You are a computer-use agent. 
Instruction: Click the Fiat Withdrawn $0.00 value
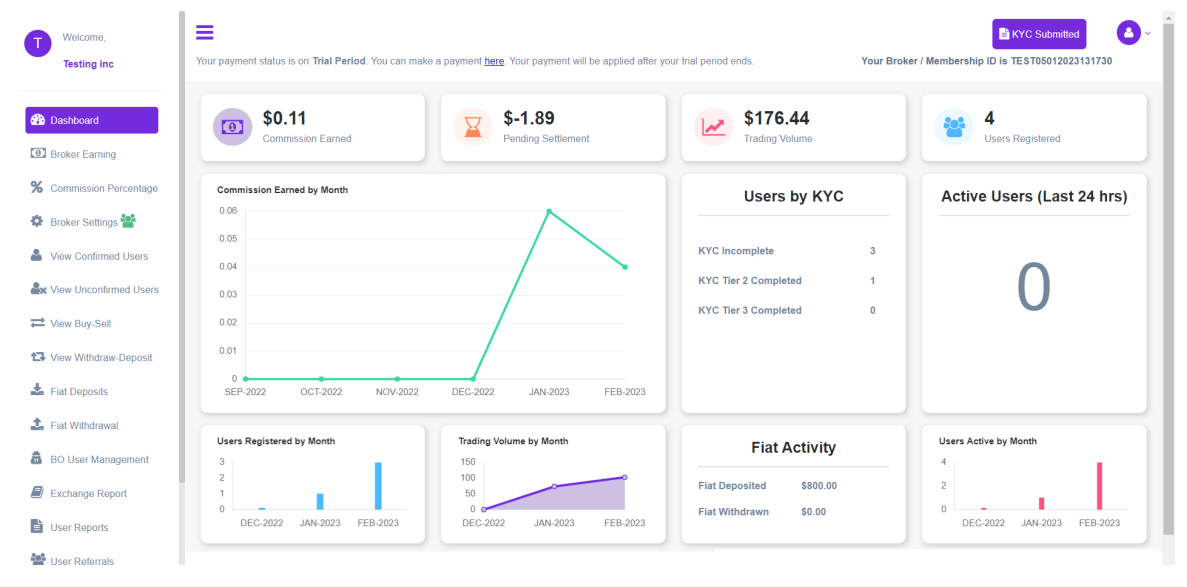click(x=814, y=511)
